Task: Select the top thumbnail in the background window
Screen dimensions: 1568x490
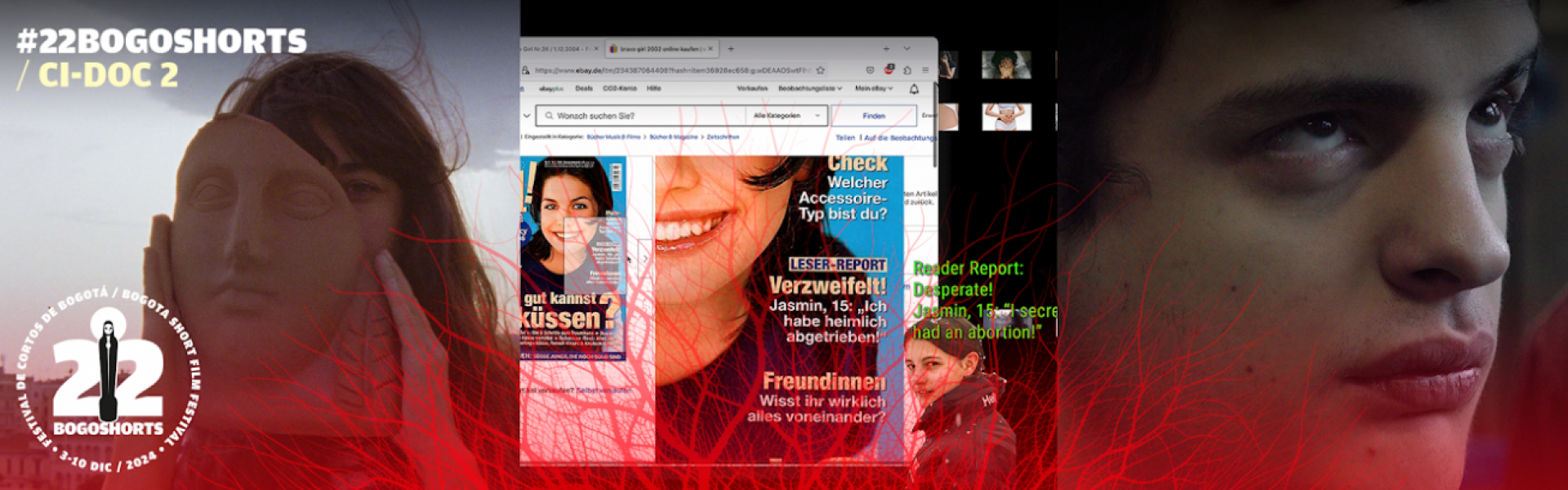Action: pyautogui.click(x=1006, y=65)
